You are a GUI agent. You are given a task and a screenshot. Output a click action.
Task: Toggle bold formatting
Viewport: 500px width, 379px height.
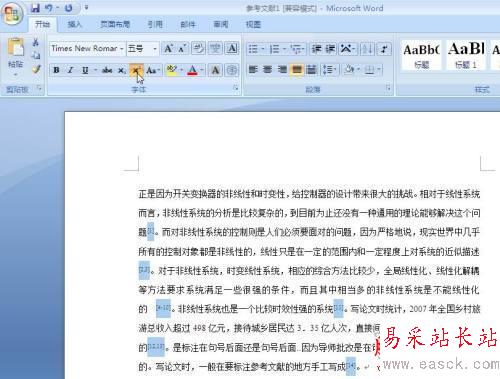pyautogui.click(x=56, y=70)
